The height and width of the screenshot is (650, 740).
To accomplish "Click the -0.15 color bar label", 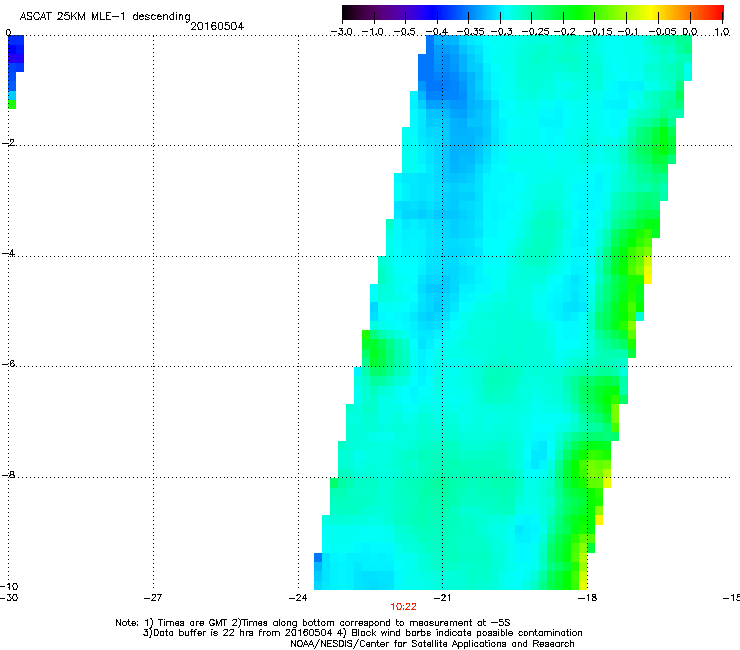I will (598, 32).
